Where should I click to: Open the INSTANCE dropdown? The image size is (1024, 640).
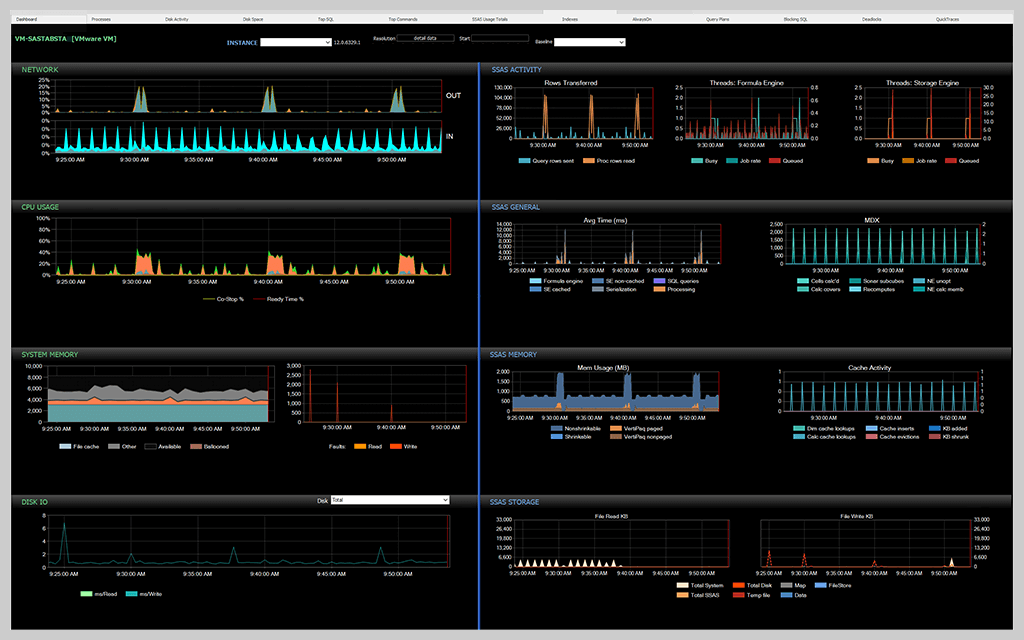[x=296, y=42]
